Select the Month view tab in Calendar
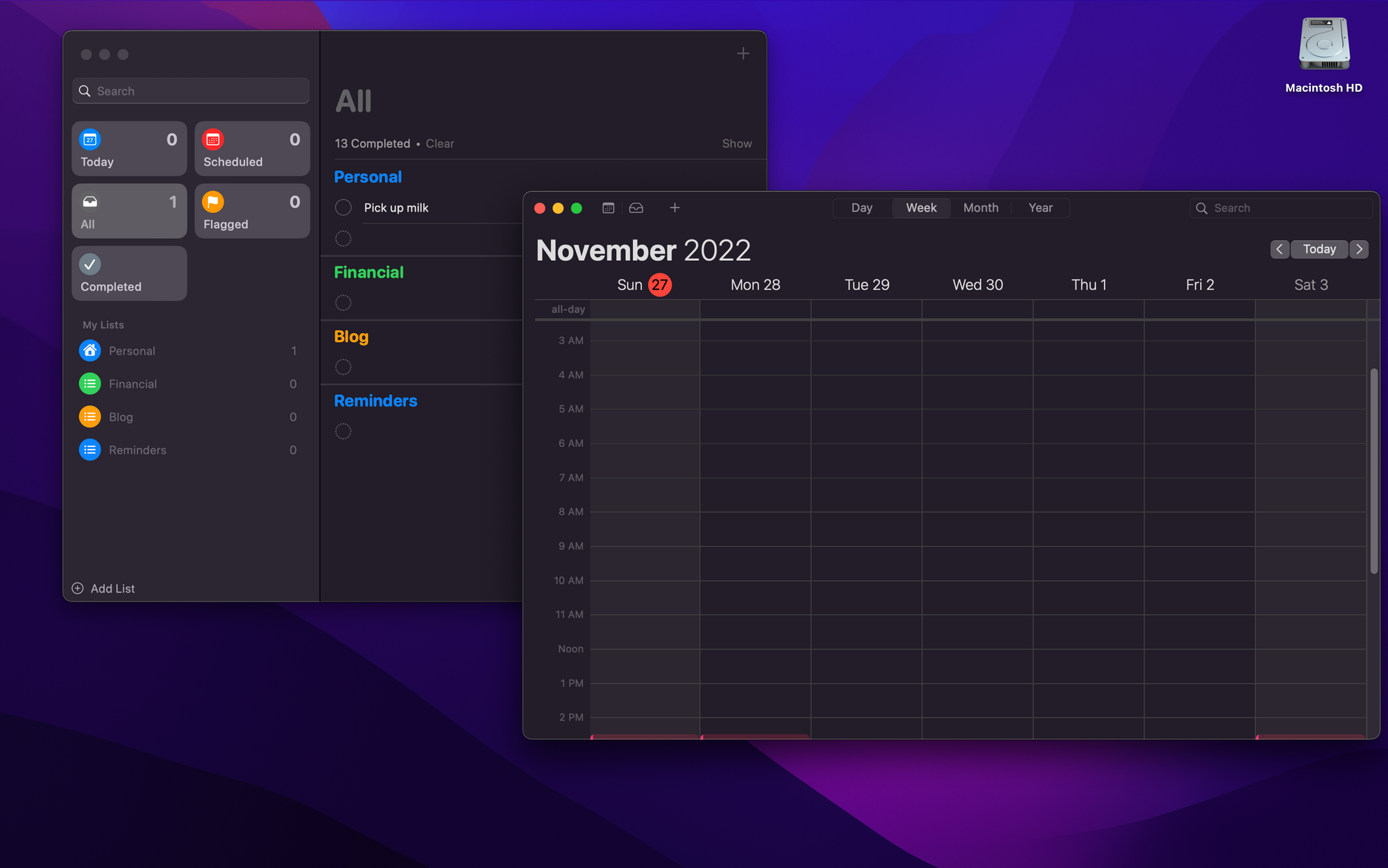This screenshot has height=868, width=1388. click(x=981, y=207)
